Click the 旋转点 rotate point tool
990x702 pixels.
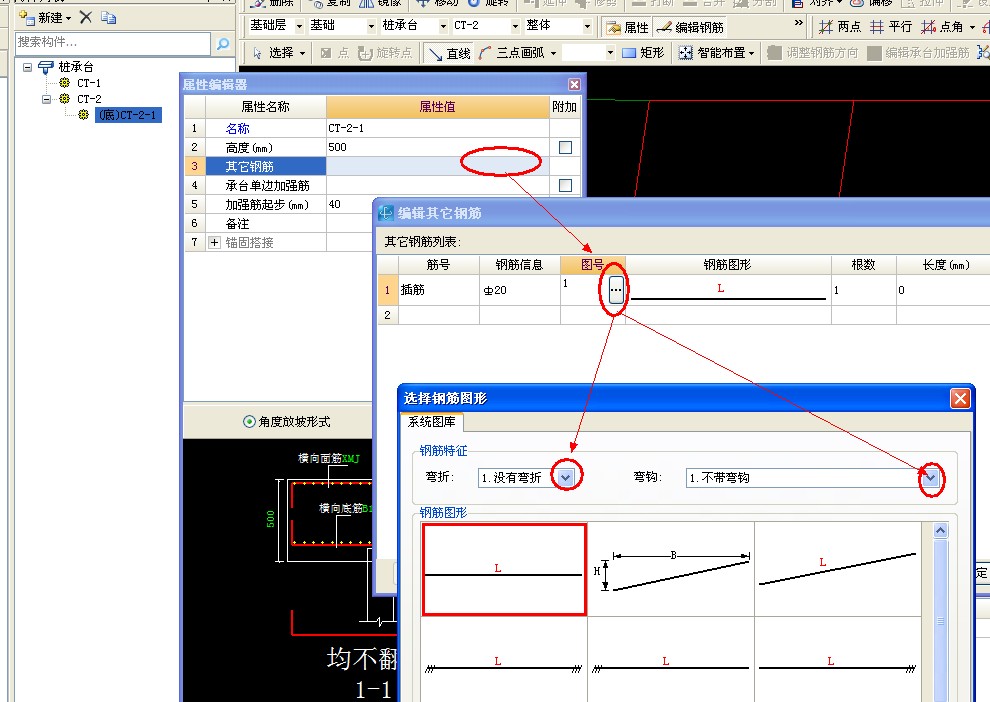(385, 53)
